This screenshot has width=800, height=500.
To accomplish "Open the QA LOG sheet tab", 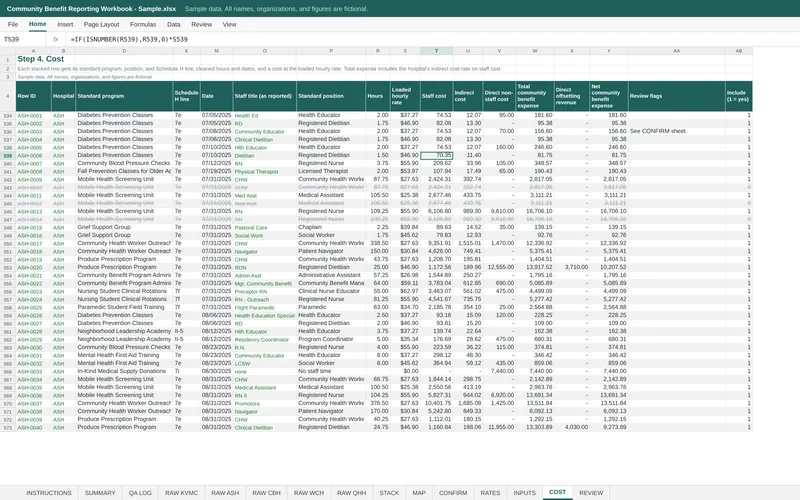I will (x=140, y=493).
